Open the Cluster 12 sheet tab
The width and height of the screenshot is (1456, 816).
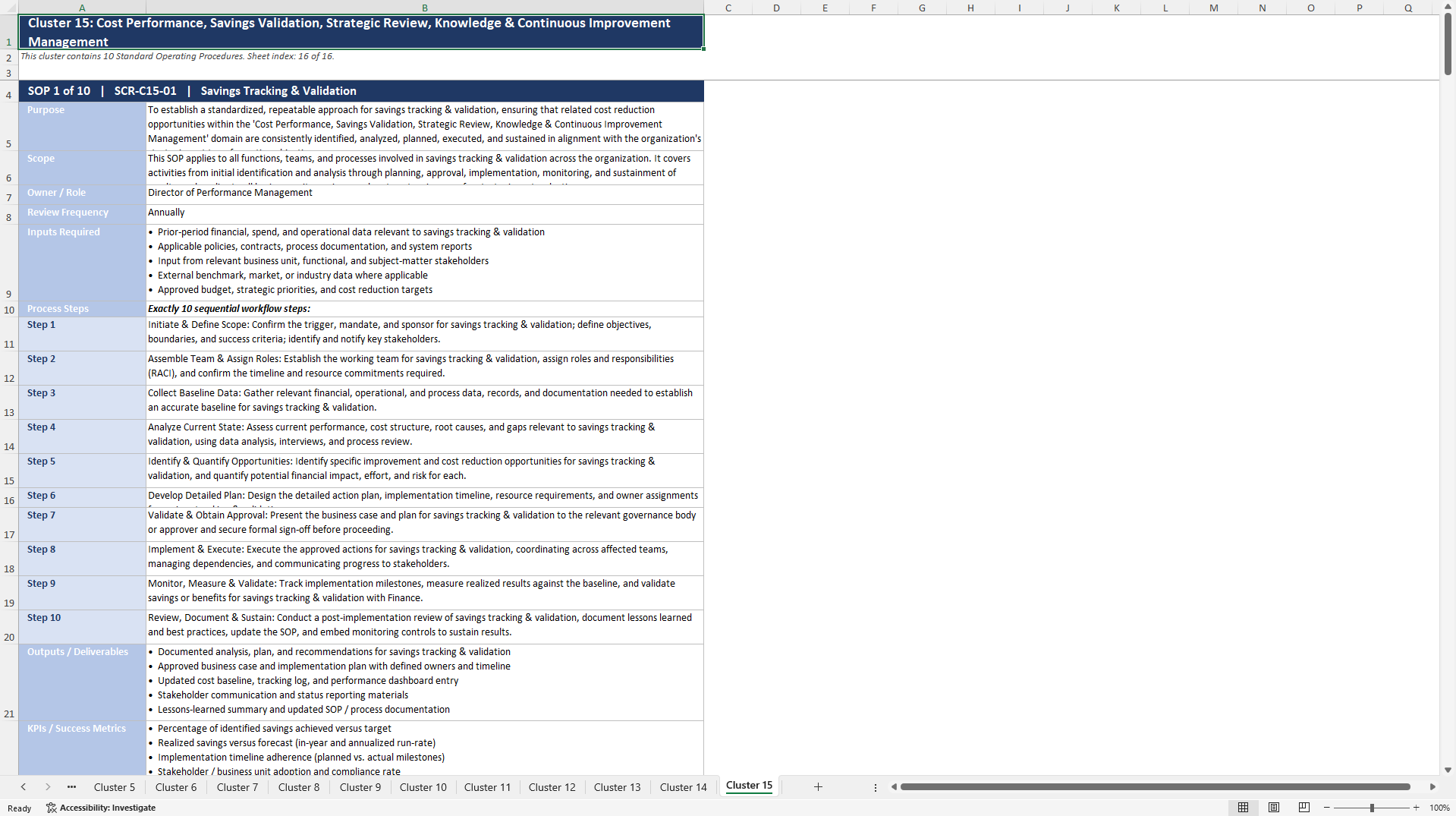pyautogui.click(x=552, y=787)
